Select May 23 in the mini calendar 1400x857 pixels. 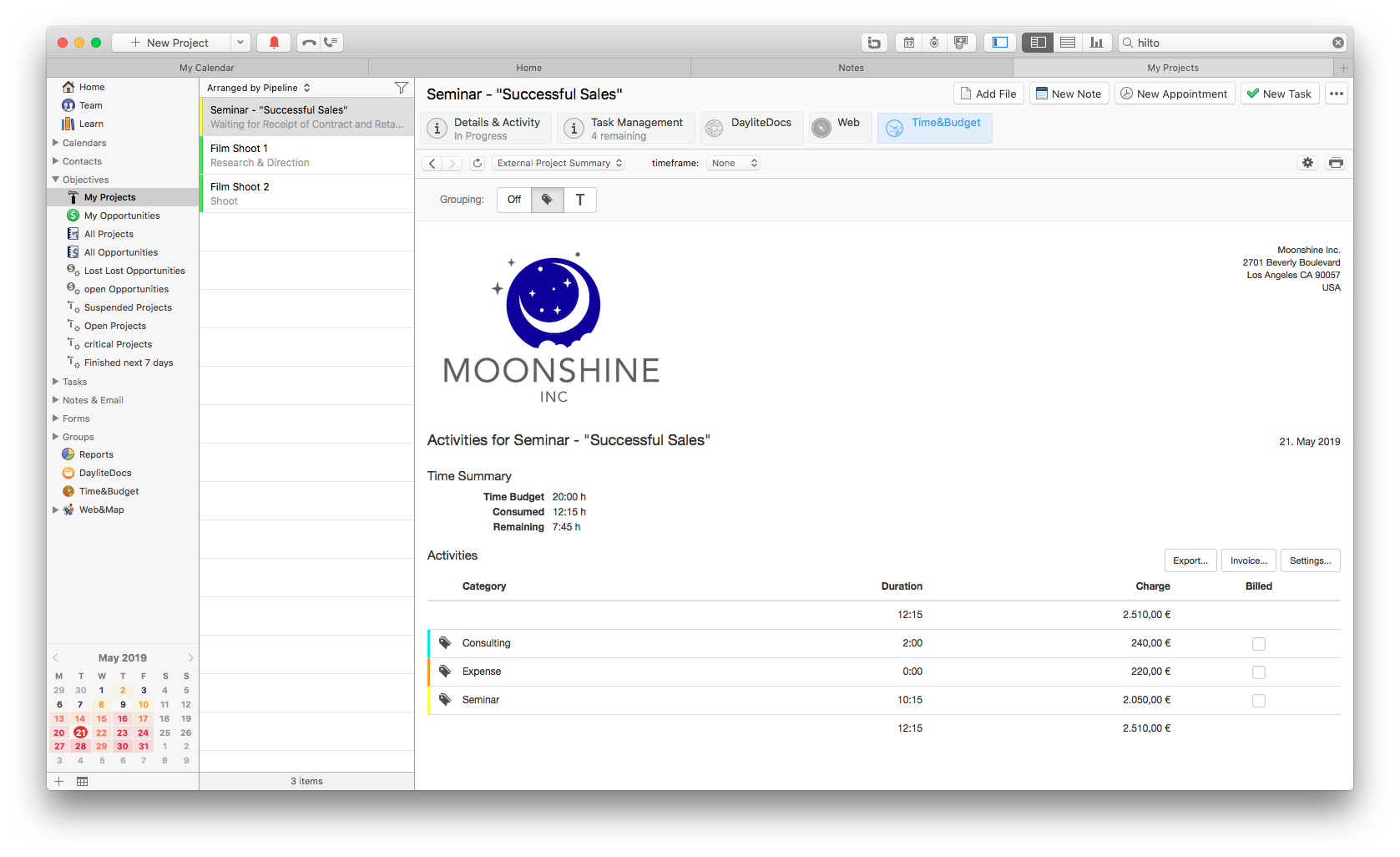point(123,733)
